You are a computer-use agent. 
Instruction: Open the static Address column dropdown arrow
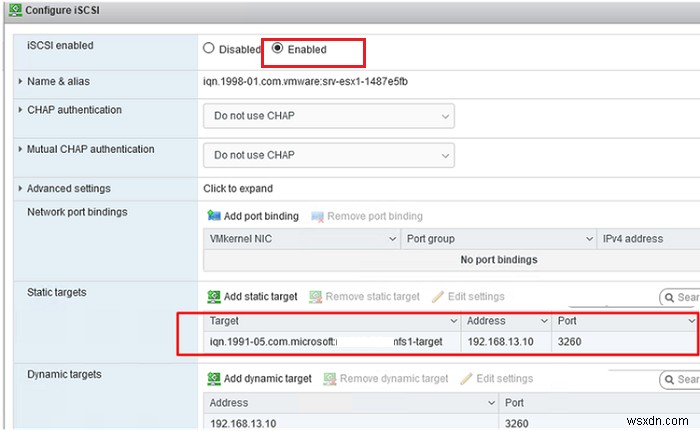pyautogui.click(x=544, y=321)
